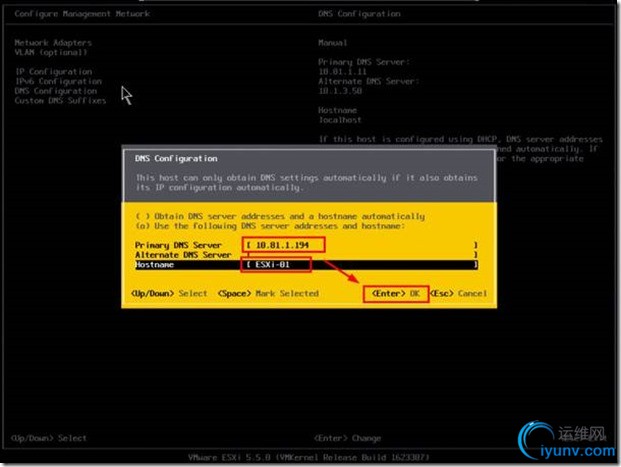Click the <Space> Mark Selected hint
The image size is (621, 467).
[x=269, y=294]
